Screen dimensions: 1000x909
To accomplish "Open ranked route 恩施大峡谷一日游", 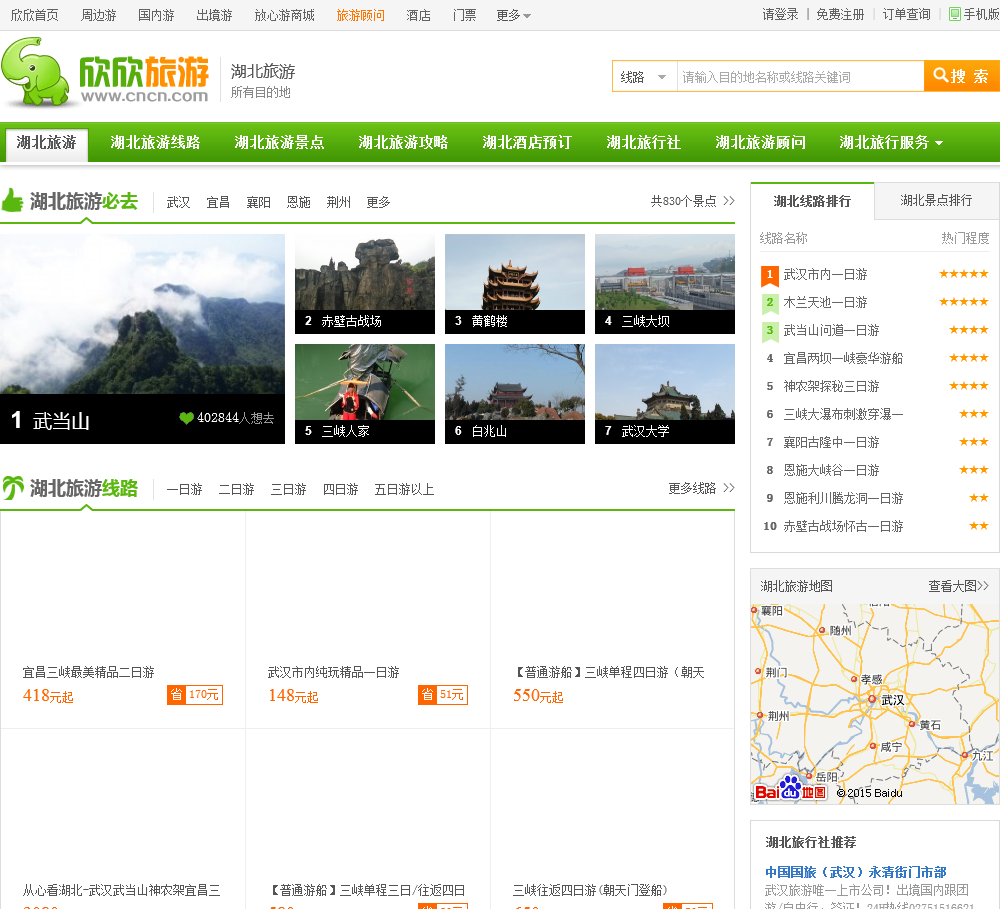I will [831, 470].
